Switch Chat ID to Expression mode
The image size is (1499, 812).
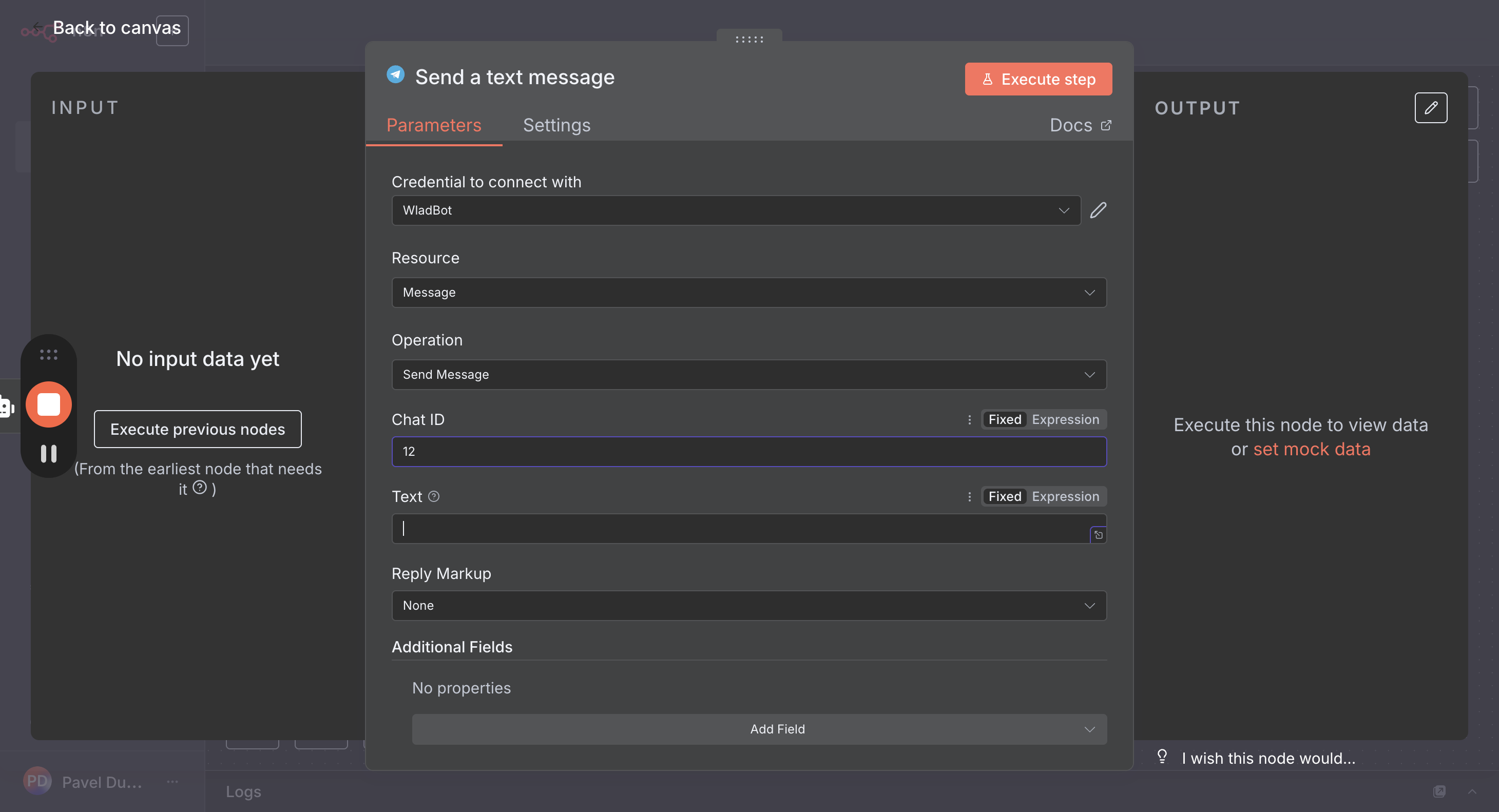tap(1065, 419)
